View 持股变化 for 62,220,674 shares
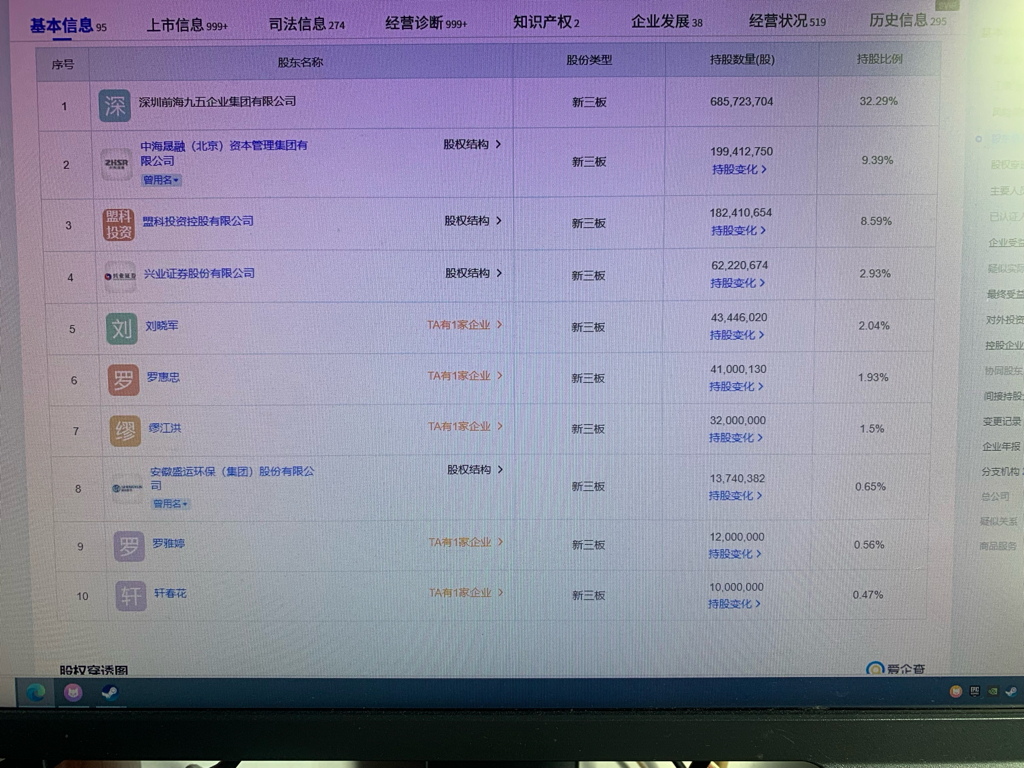This screenshot has width=1024, height=768. tap(737, 283)
